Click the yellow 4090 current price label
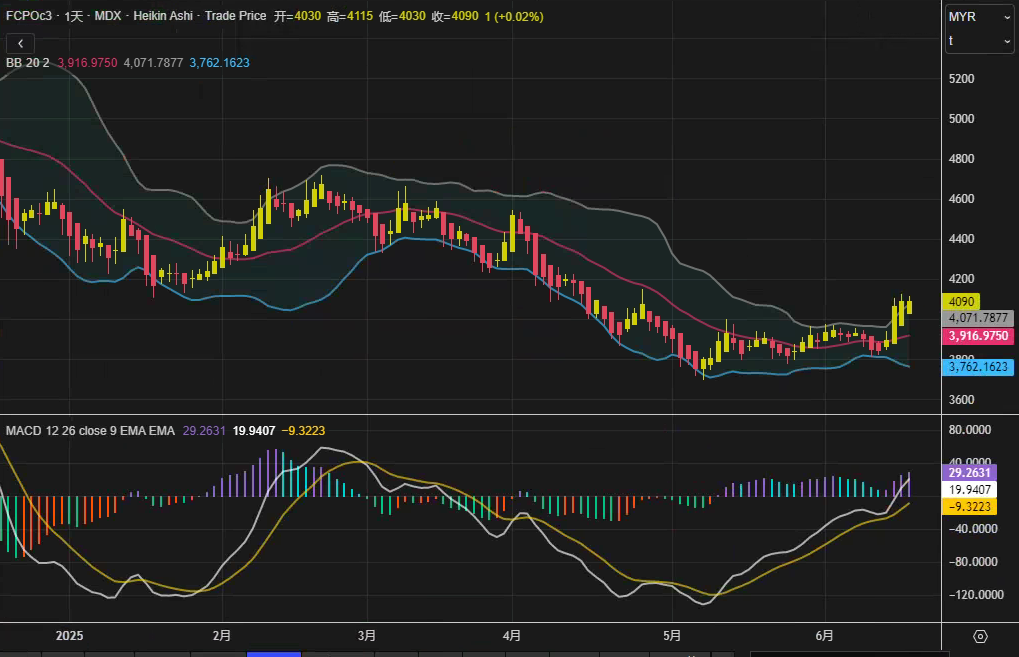 [961, 301]
